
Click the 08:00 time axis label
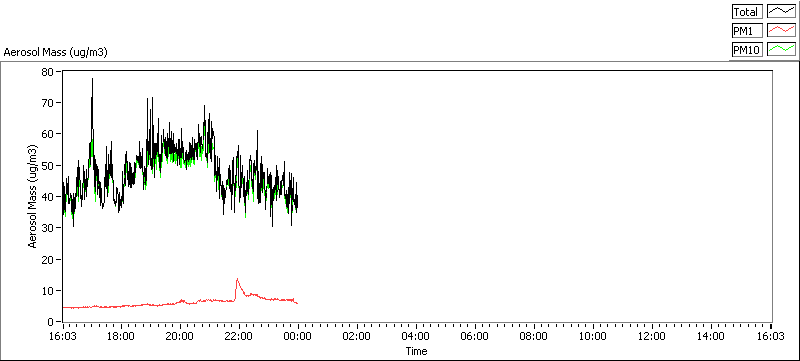(534, 336)
